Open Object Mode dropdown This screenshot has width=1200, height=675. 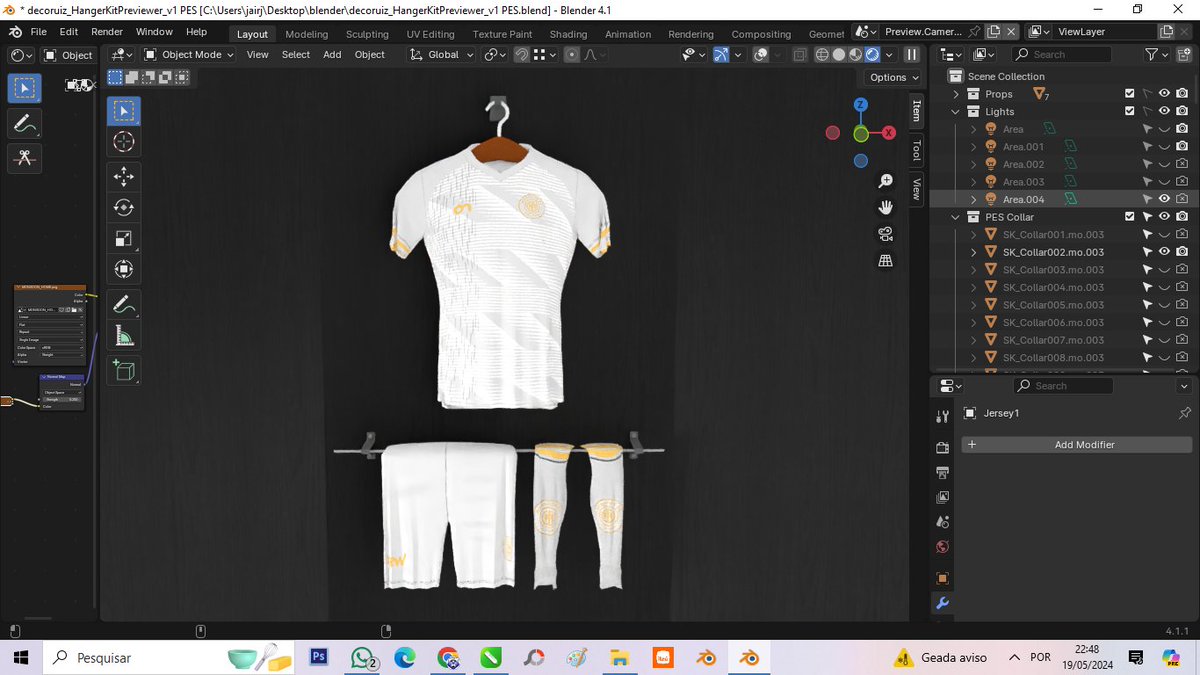pyautogui.click(x=189, y=55)
